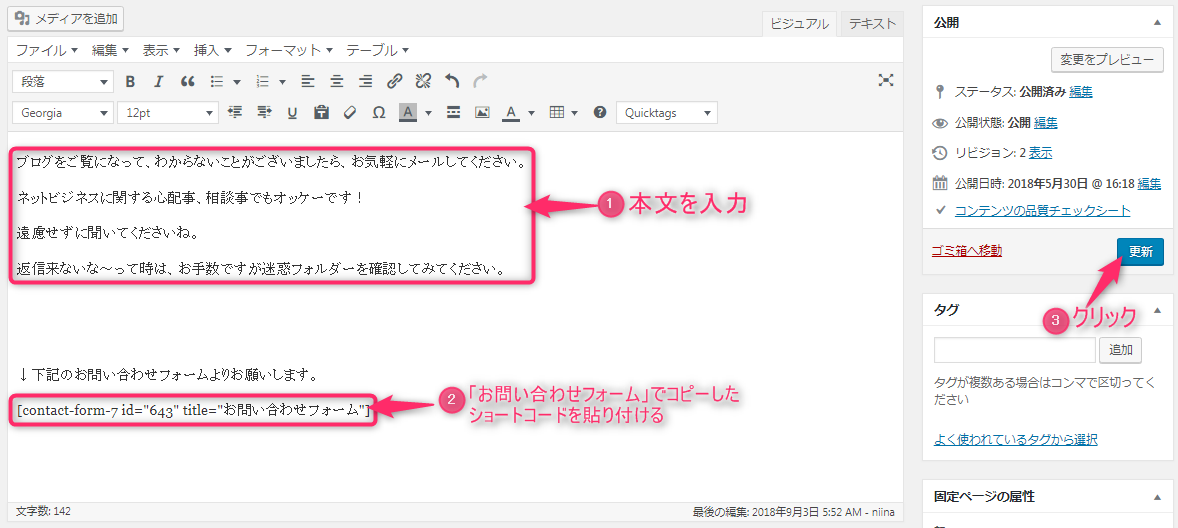The width and height of the screenshot is (1178, 528).
Task: Collapse the 固定ページの属性 panel arrow
Action: (x=1157, y=496)
